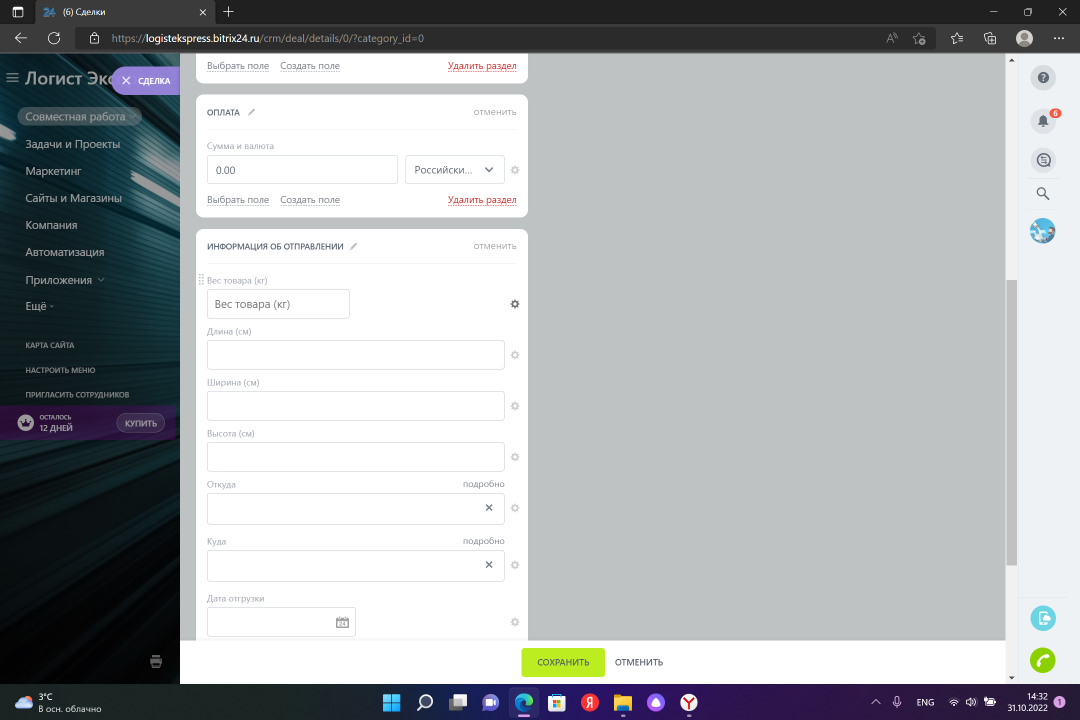Click the crown tariff icon in sidebar
1080x720 pixels.
pyautogui.click(x=25, y=422)
